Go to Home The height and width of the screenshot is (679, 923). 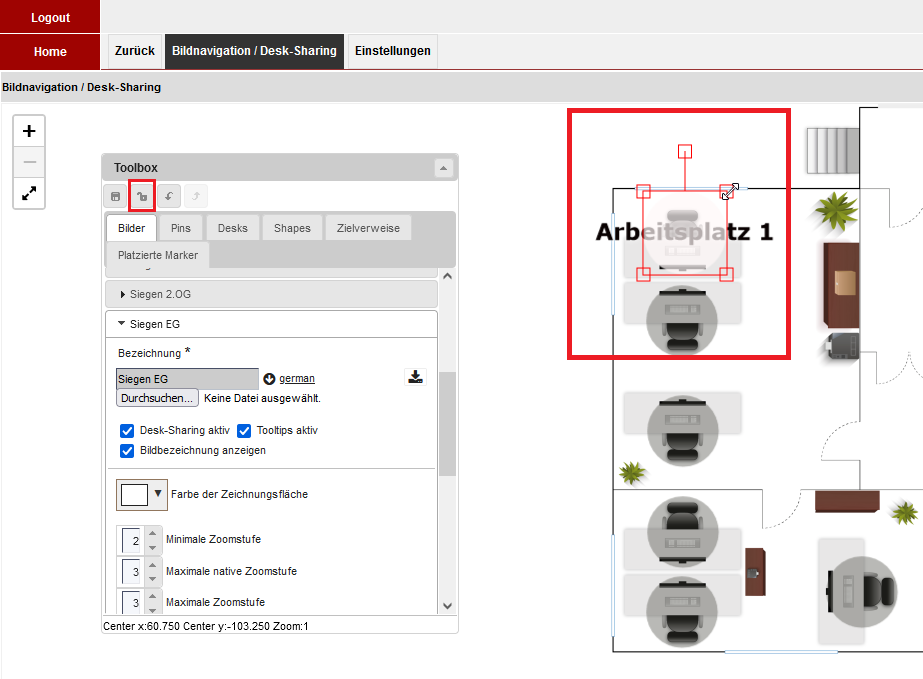point(50,51)
